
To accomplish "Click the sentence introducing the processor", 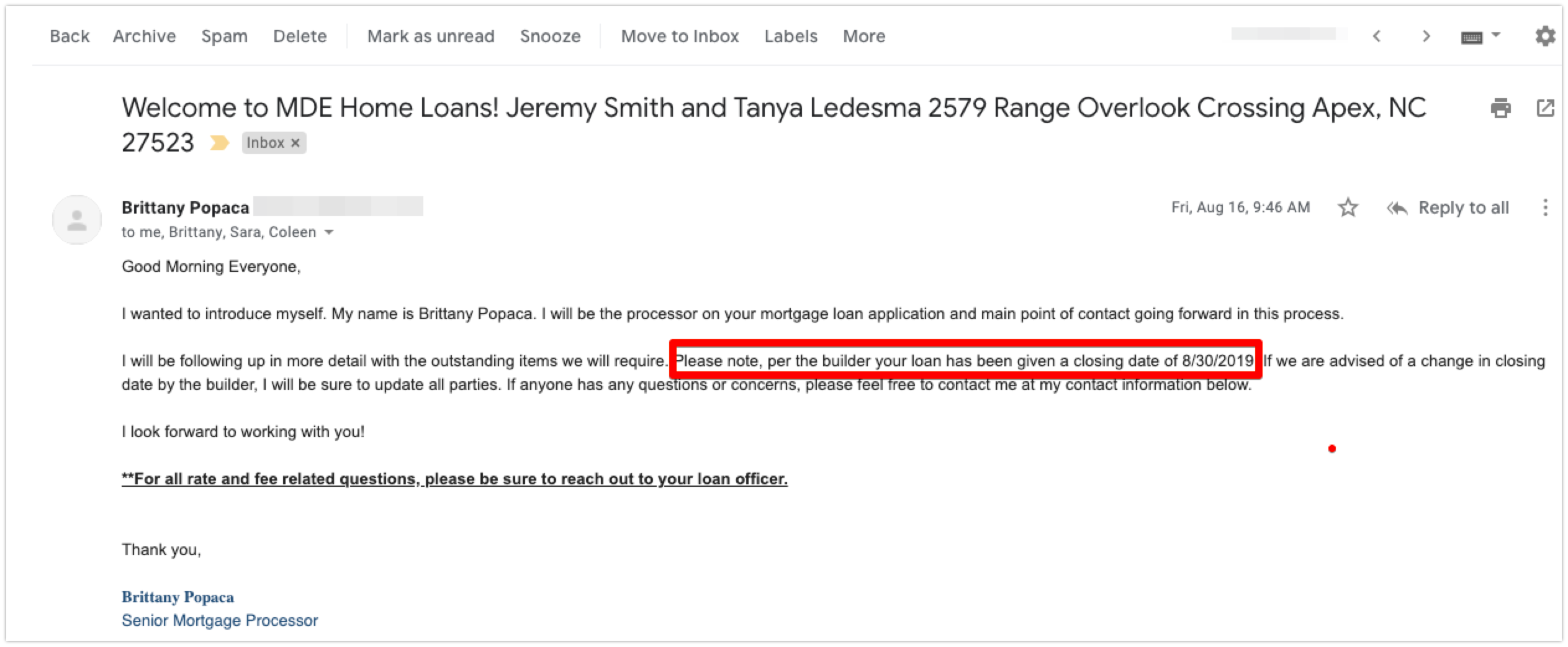I will point(732,314).
